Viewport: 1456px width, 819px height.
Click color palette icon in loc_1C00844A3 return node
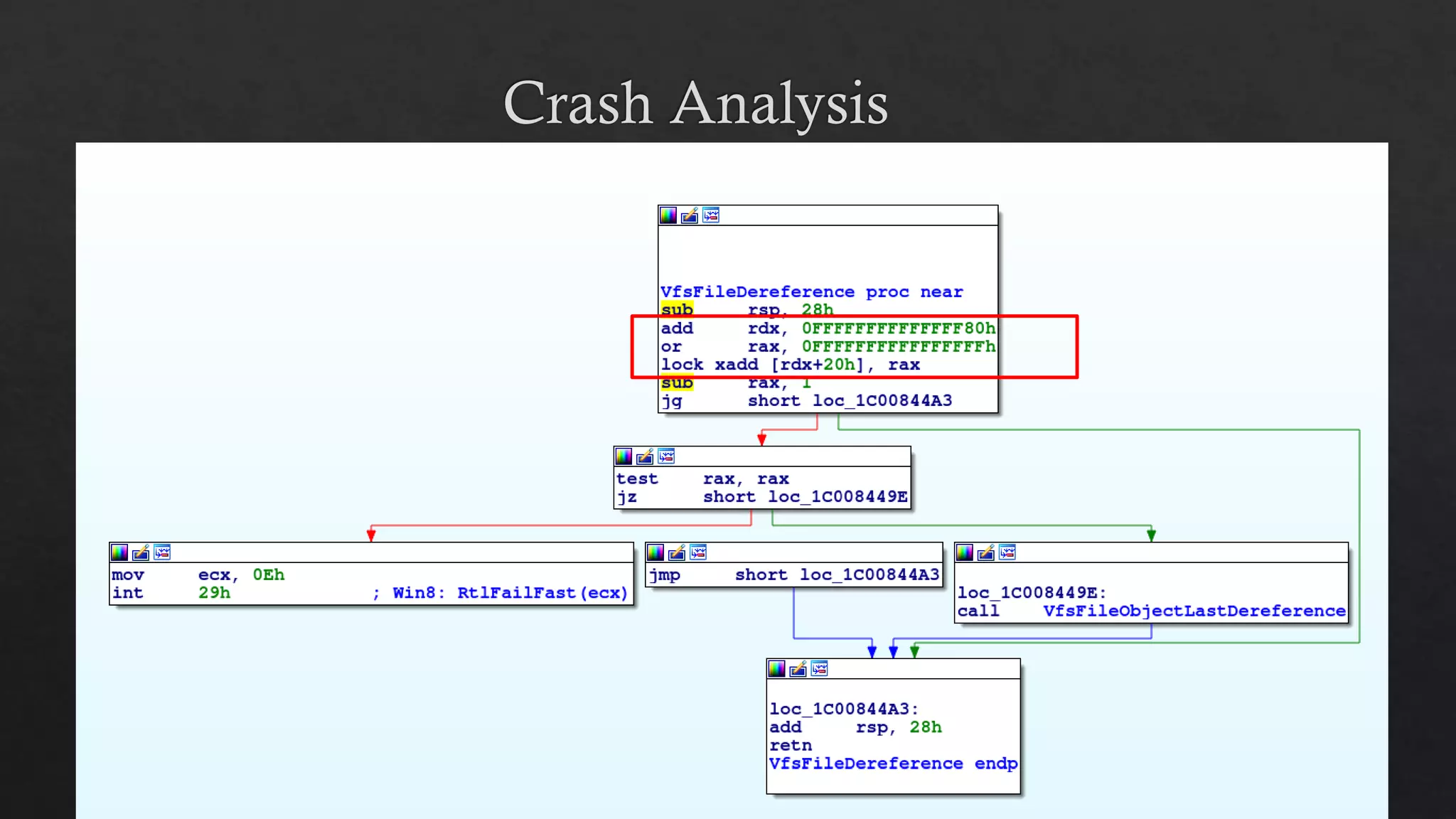777,669
